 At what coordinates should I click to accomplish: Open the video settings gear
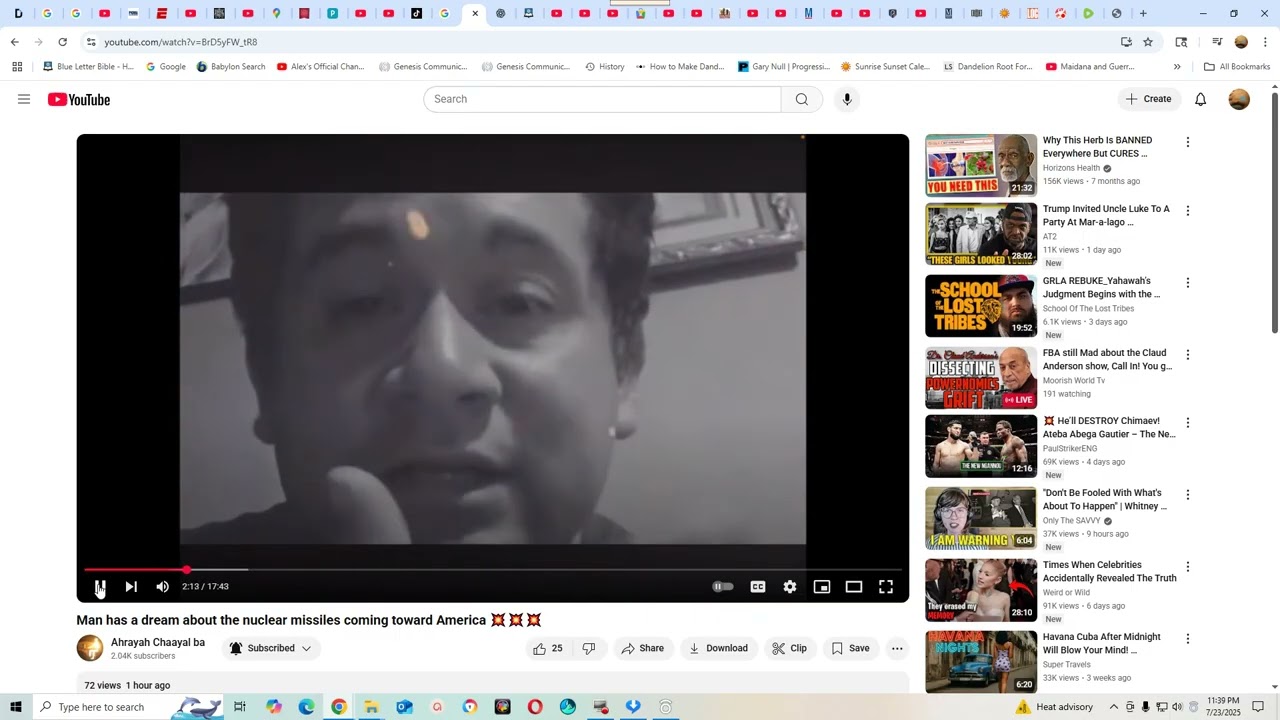pos(790,587)
